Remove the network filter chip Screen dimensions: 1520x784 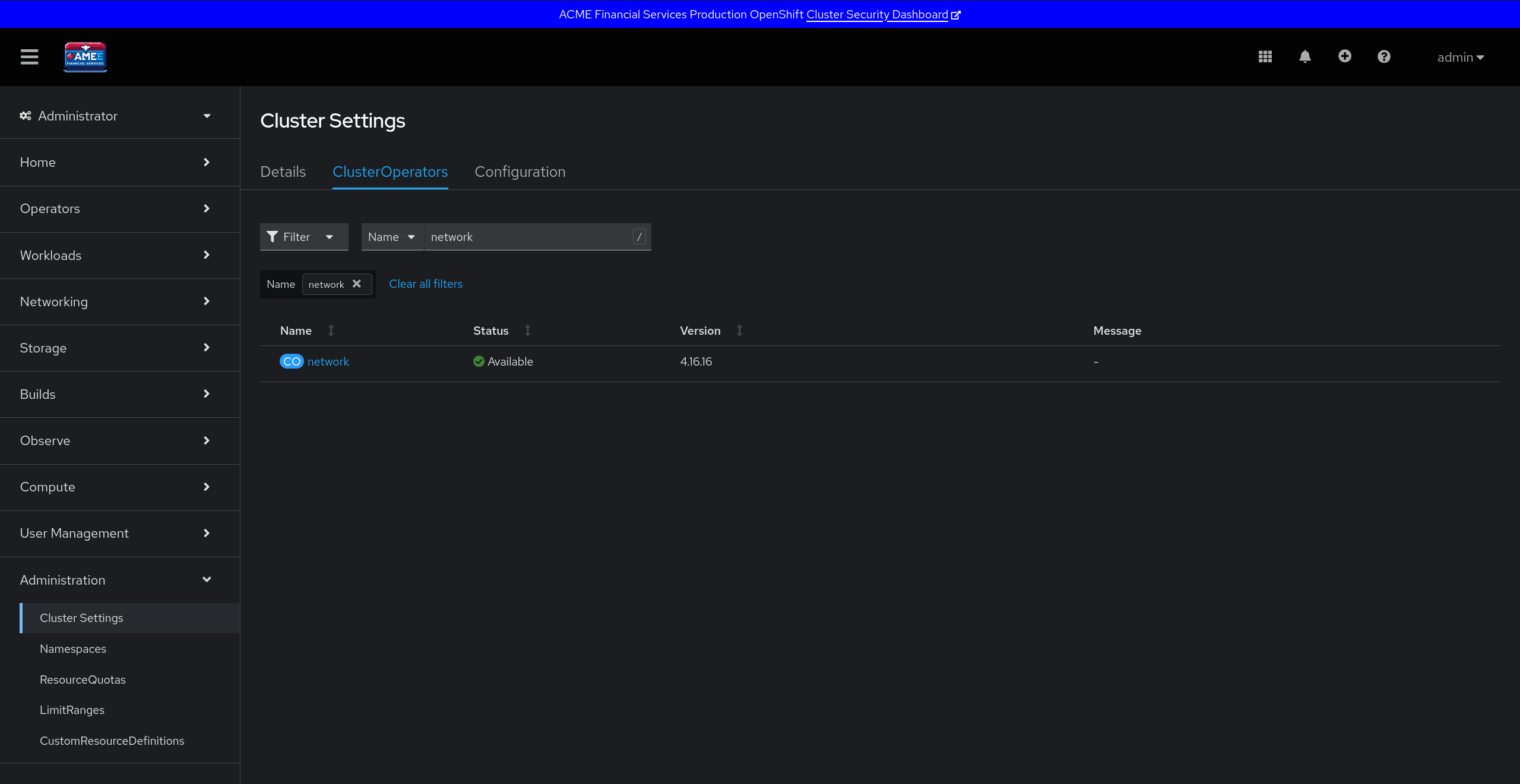tap(357, 284)
